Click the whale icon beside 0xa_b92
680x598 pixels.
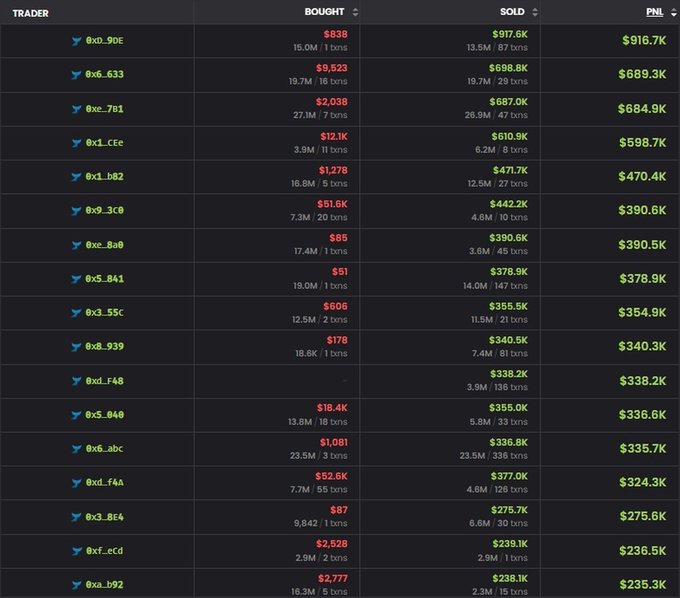tap(76, 585)
